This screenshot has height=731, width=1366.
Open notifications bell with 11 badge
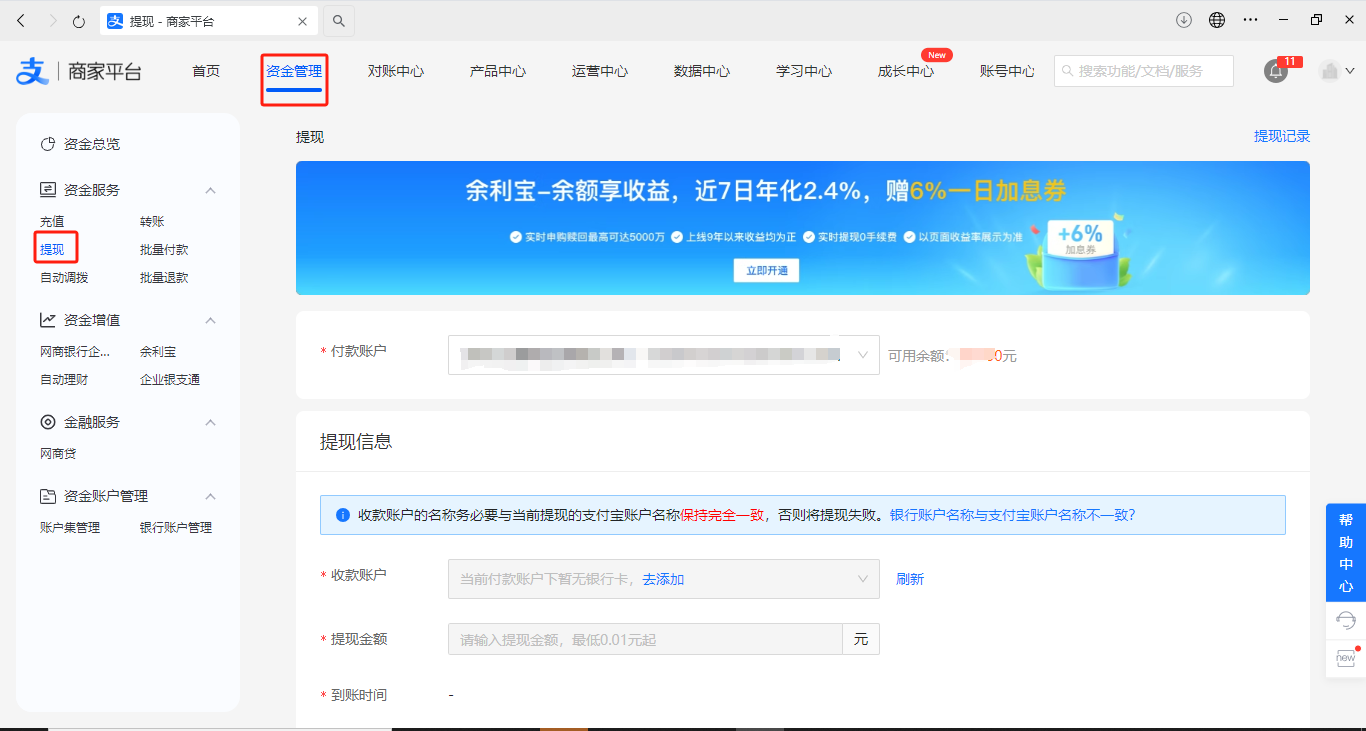(1276, 71)
